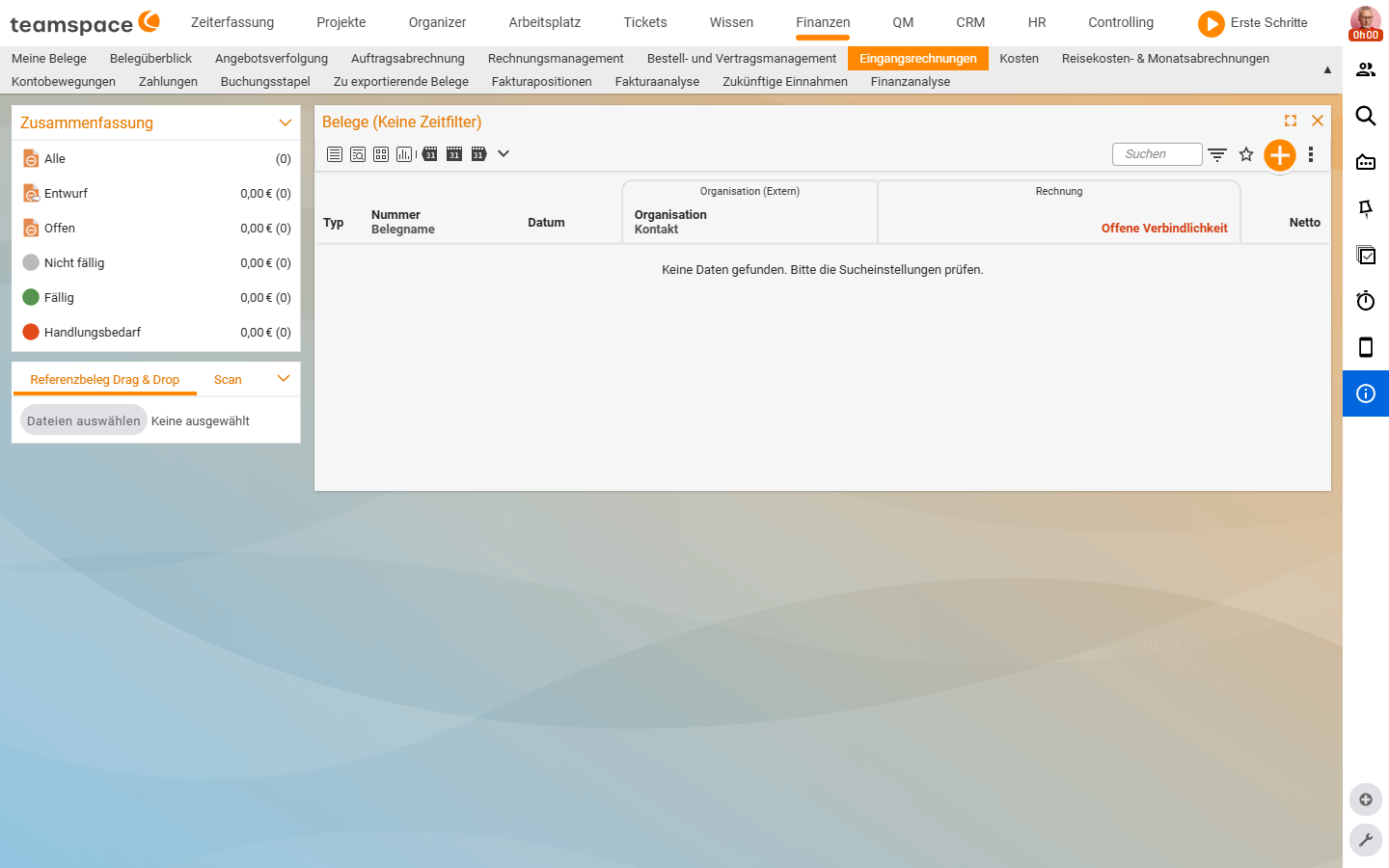Open the Controlling main menu

coord(1121,22)
